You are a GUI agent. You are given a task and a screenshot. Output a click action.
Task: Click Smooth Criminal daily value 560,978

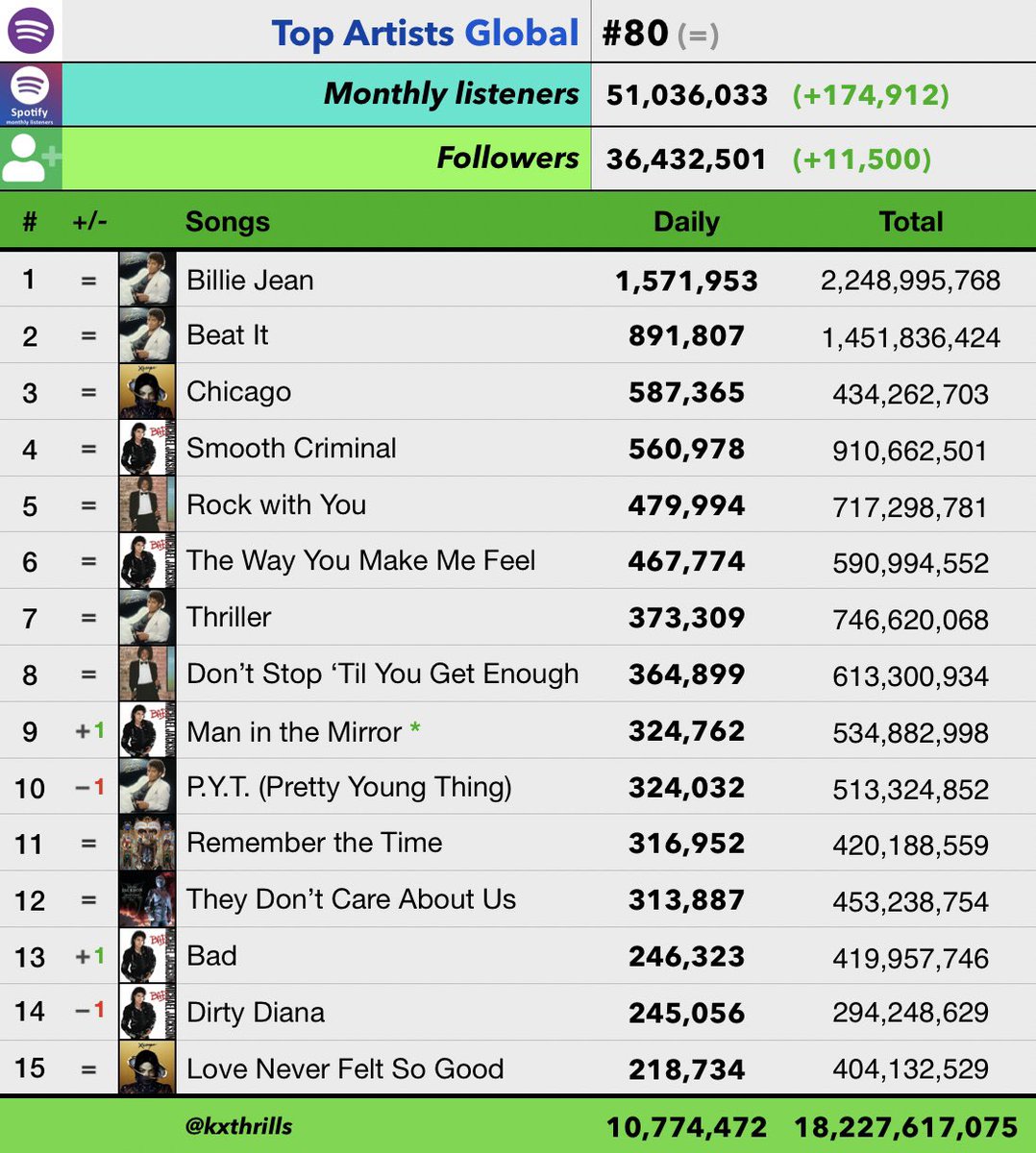[686, 449]
